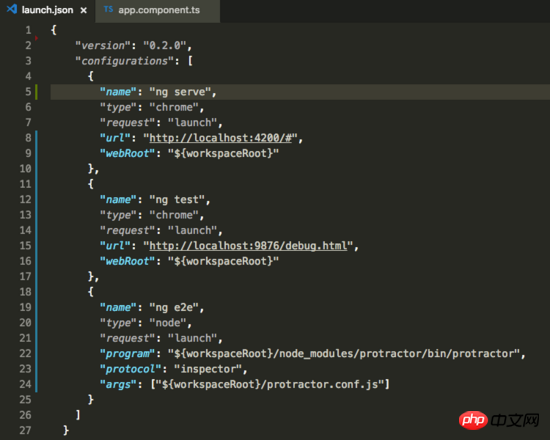This screenshot has width=550, height=440.
Task: Click the "configurations" key on line 3
Action: pos(125,61)
